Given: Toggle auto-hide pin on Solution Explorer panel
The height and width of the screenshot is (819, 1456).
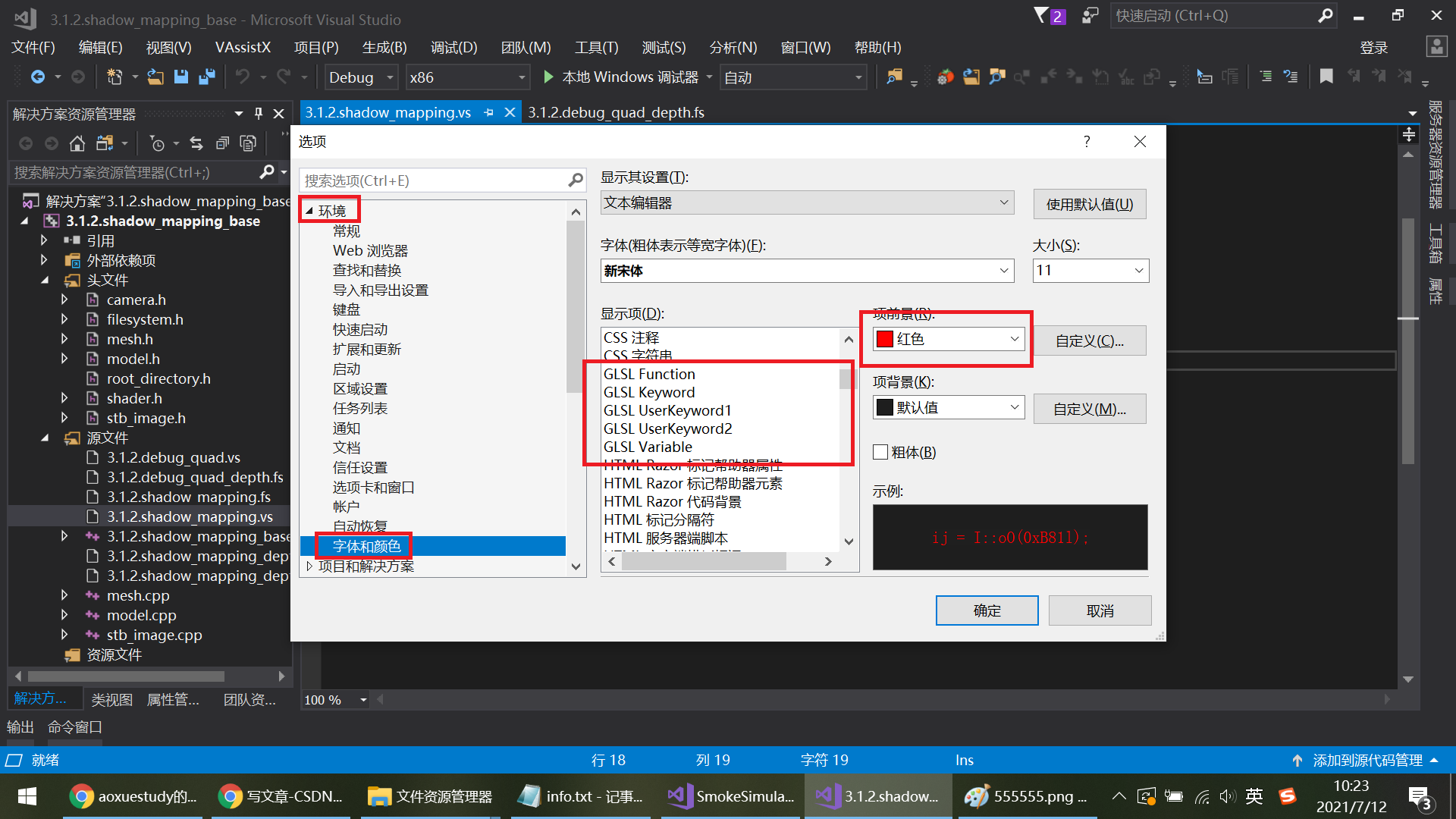Looking at the screenshot, I should (x=259, y=114).
